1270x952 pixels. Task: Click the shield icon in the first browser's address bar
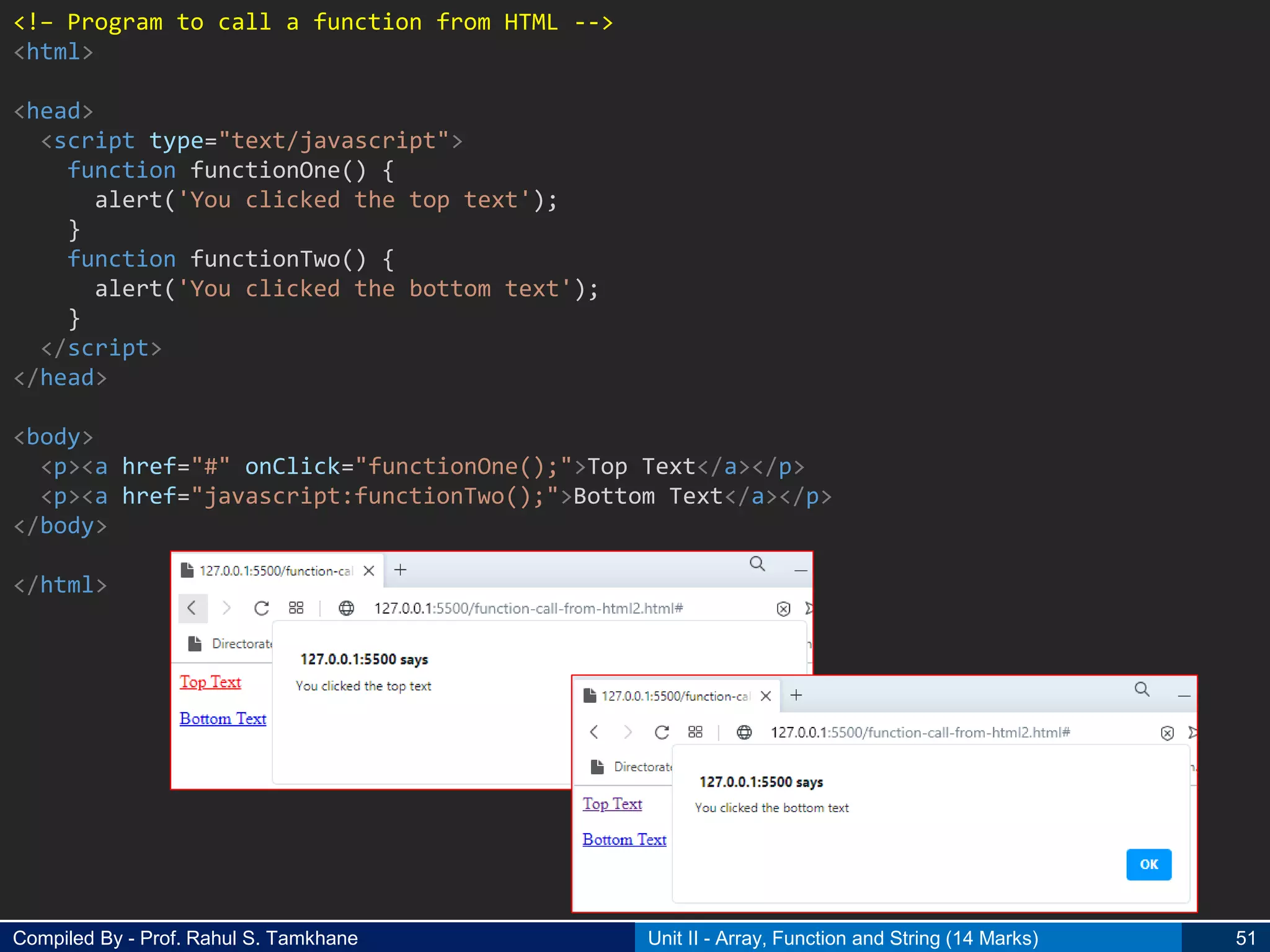(783, 609)
